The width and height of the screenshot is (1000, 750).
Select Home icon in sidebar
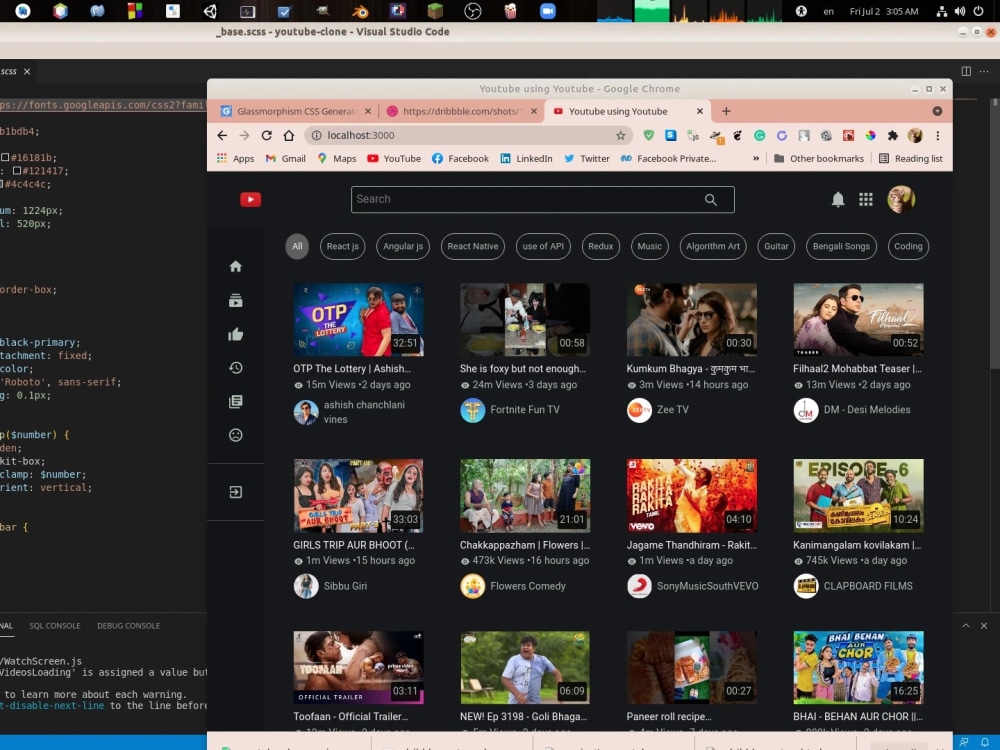[235, 267]
